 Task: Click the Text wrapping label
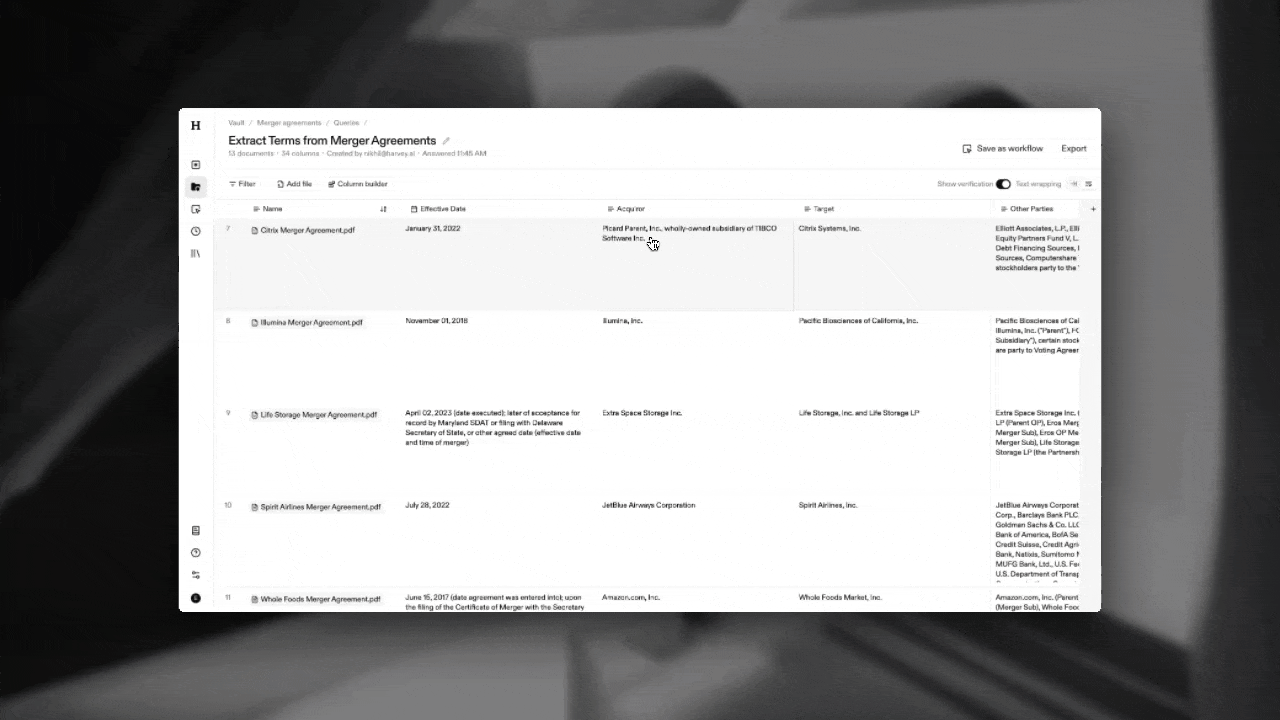point(1038,184)
